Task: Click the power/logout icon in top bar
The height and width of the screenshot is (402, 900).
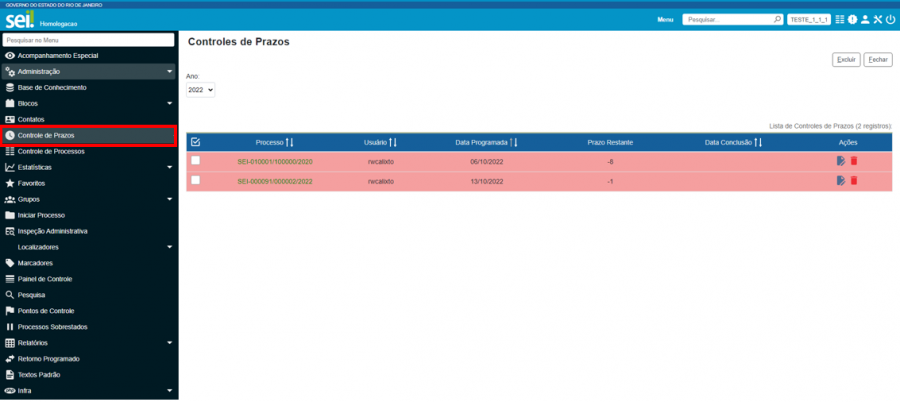Action: pyautogui.click(x=889, y=19)
